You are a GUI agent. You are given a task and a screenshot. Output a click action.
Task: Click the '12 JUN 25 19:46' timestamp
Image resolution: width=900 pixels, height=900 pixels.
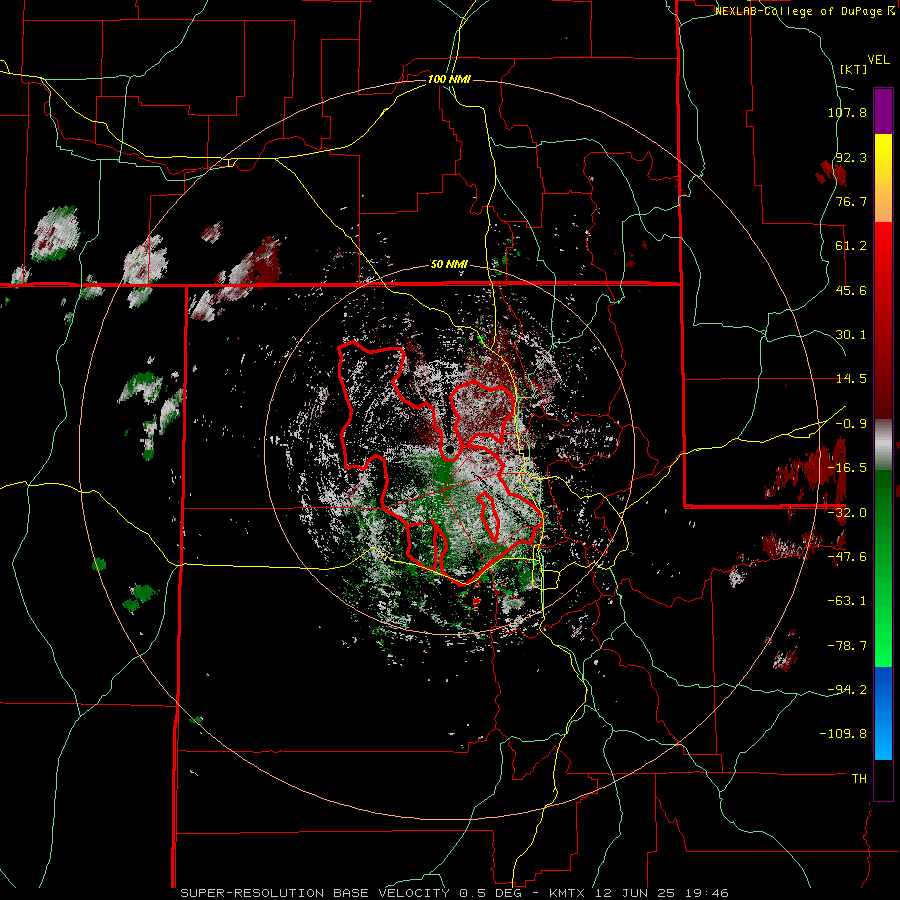click(x=660, y=893)
